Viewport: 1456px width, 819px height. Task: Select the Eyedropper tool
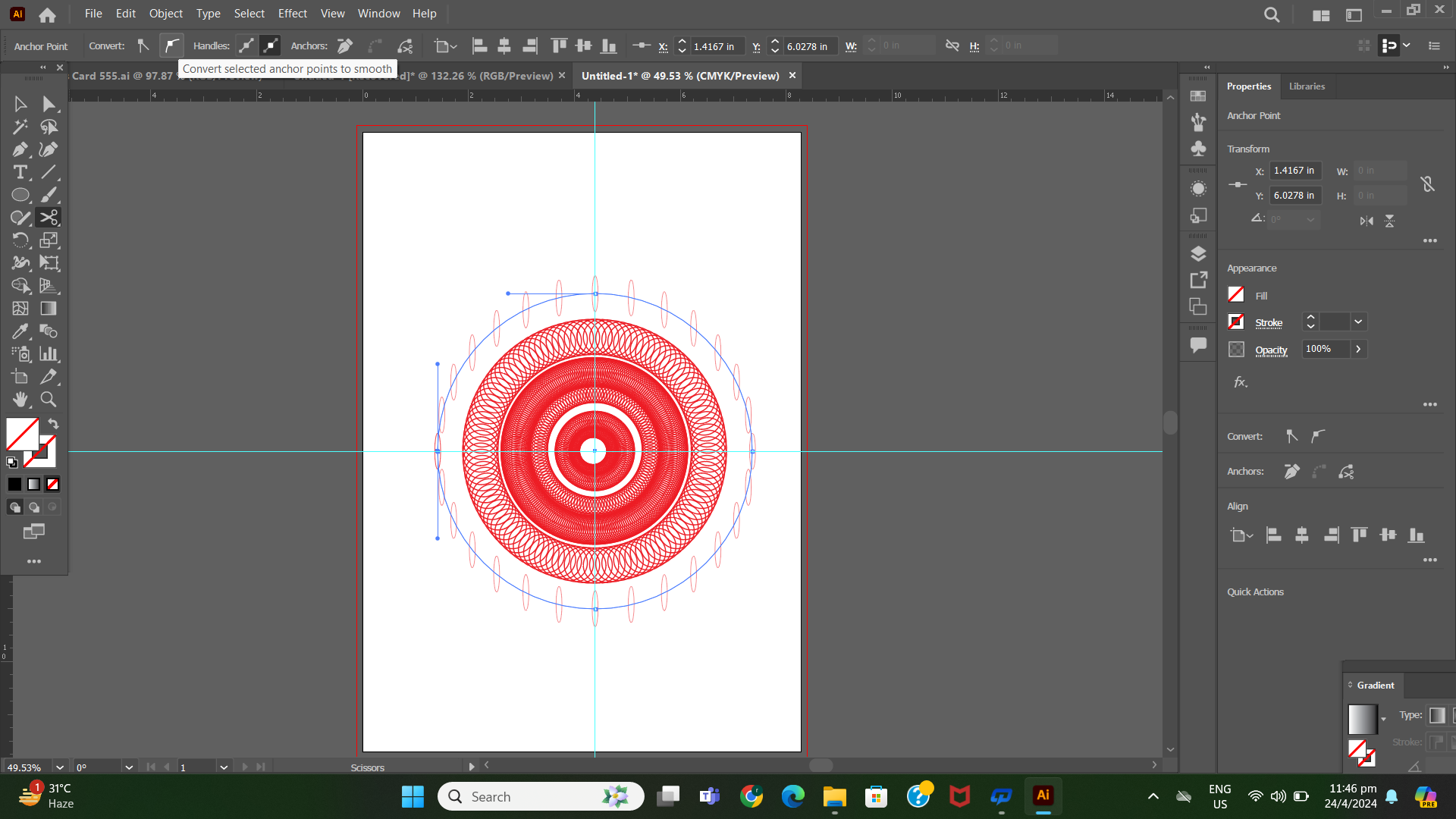coord(20,331)
